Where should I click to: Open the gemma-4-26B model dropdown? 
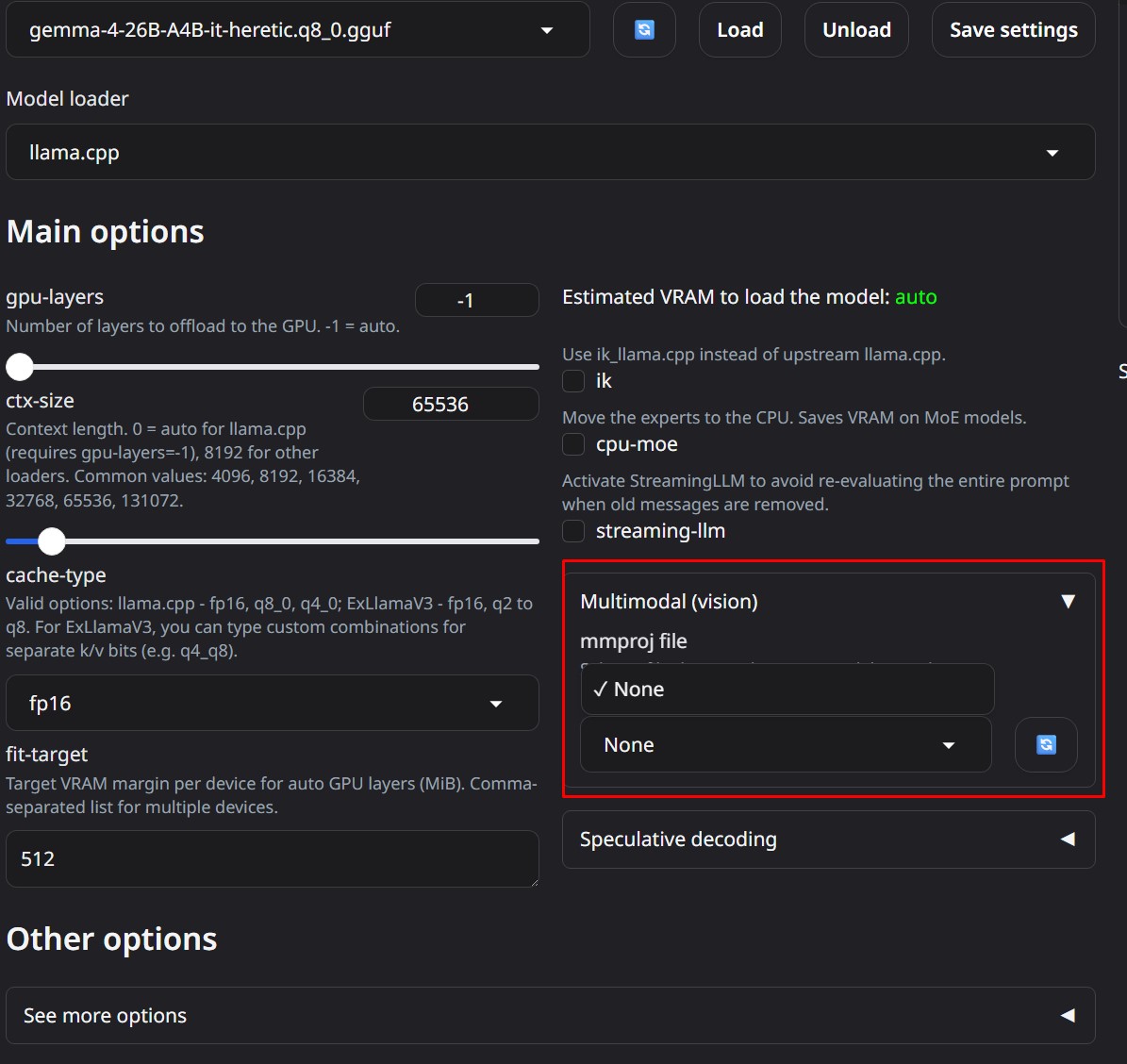tap(298, 29)
